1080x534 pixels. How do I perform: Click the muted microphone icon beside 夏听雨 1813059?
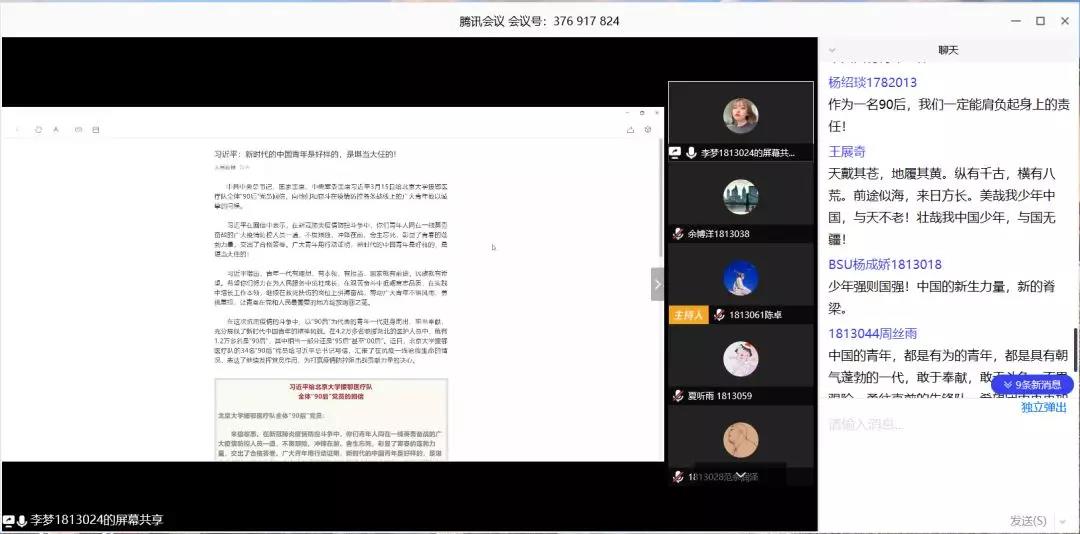click(678, 396)
